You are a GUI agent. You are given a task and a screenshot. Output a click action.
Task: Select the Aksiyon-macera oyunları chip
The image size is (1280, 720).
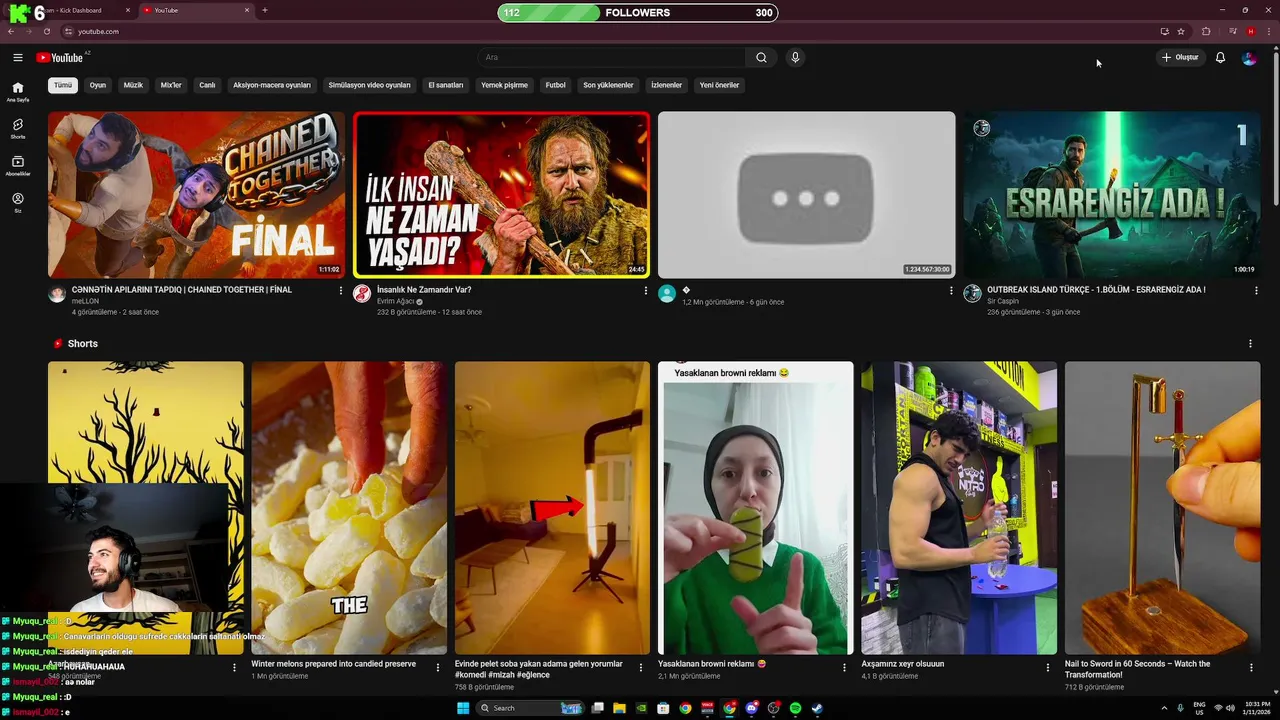point(272,85)
